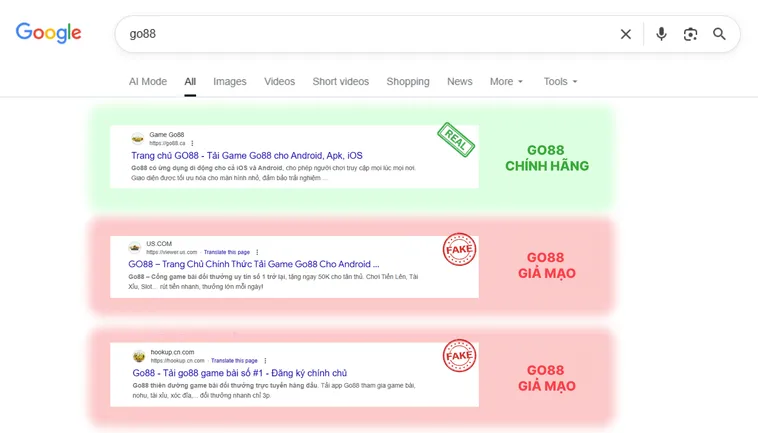Image resolution: width=758 pixels, height=433 pixels.
Task: Open Search by image camera icon
Action: 690,34
